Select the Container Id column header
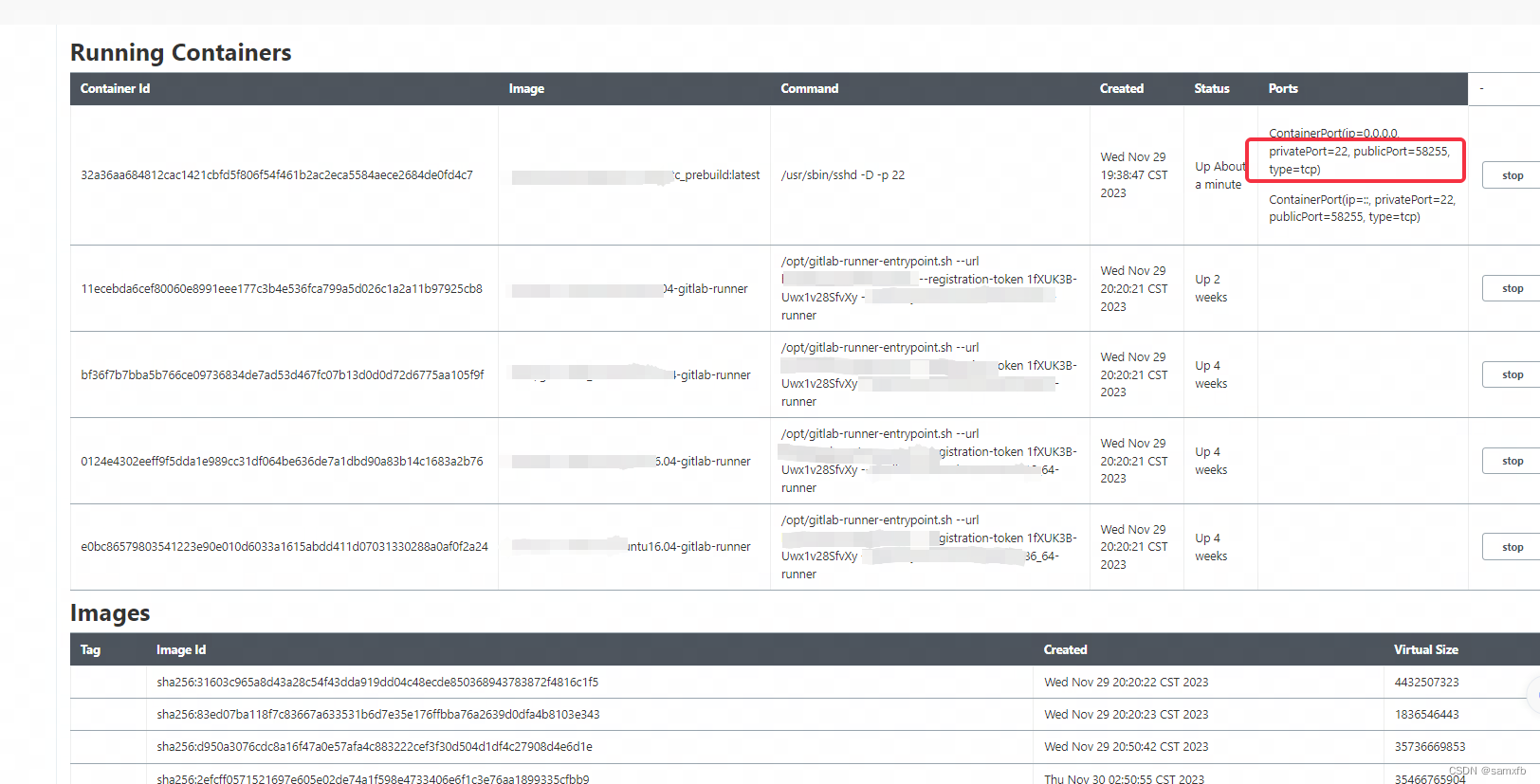1540x784 pixels. (115, 88)
